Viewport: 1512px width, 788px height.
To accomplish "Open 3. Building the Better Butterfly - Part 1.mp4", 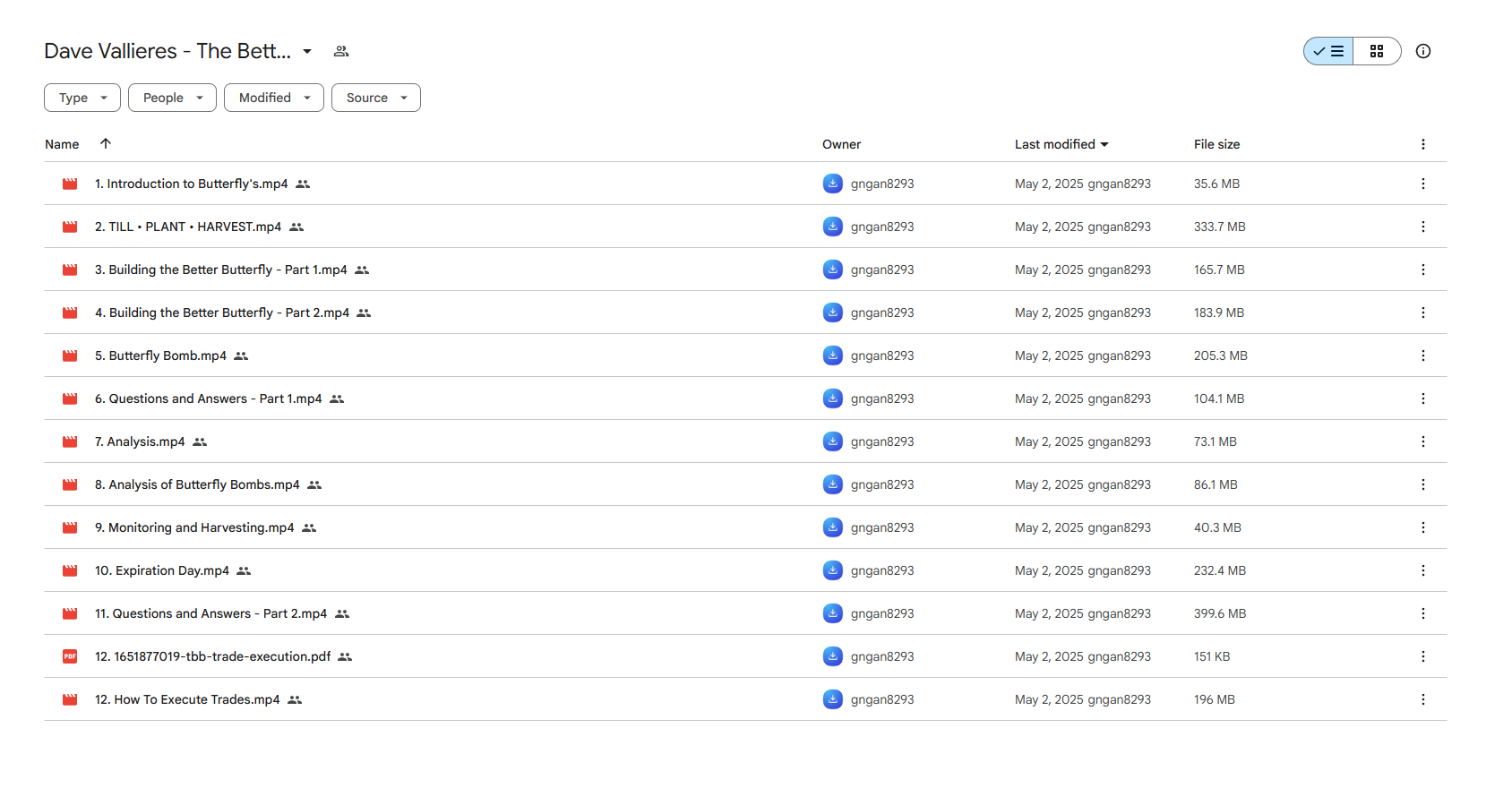I will (x=221, y=270).
